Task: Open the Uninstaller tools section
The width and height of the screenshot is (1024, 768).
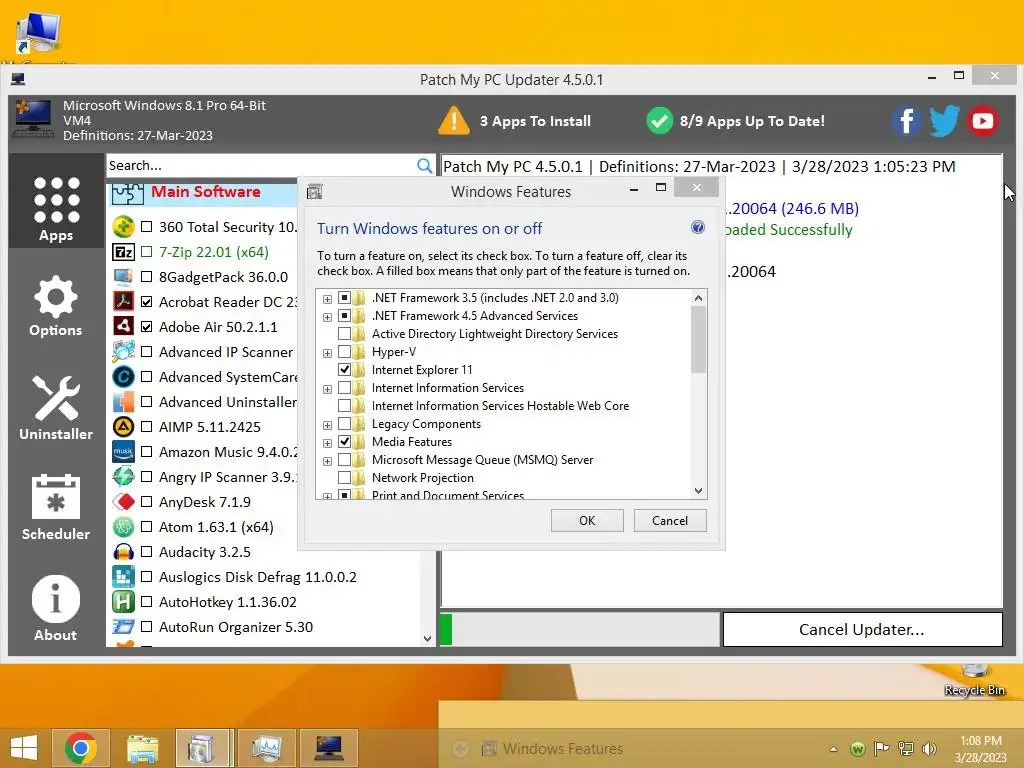Action: click(x=56, y=408)
